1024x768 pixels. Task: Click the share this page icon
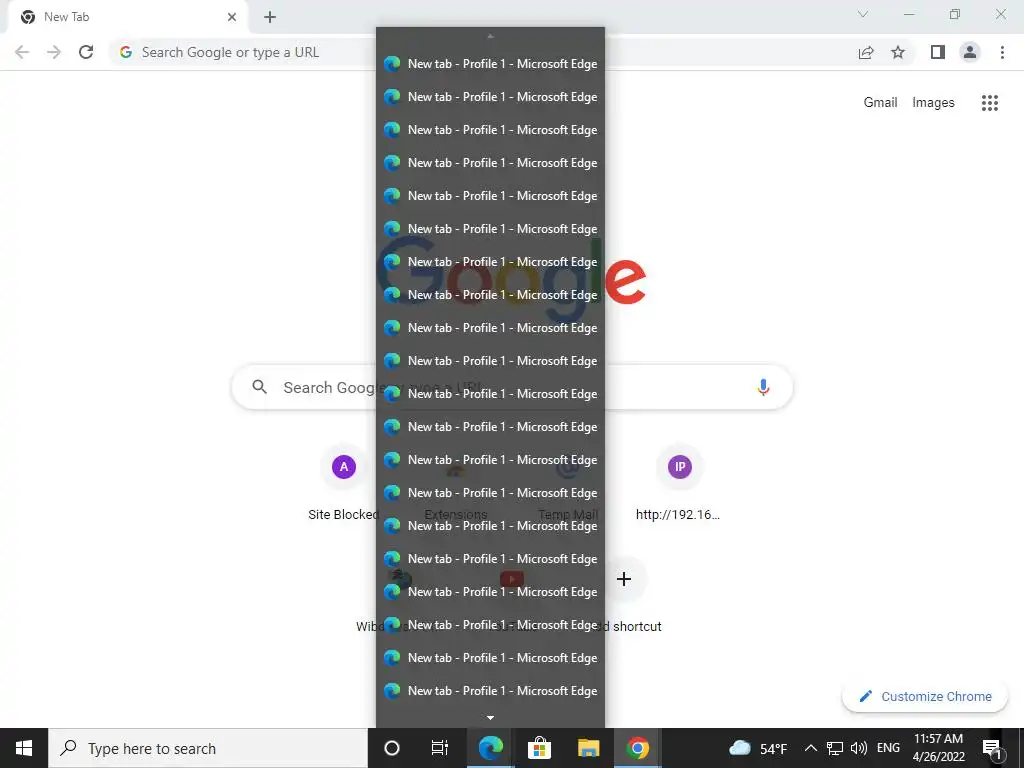coord(866,52)
